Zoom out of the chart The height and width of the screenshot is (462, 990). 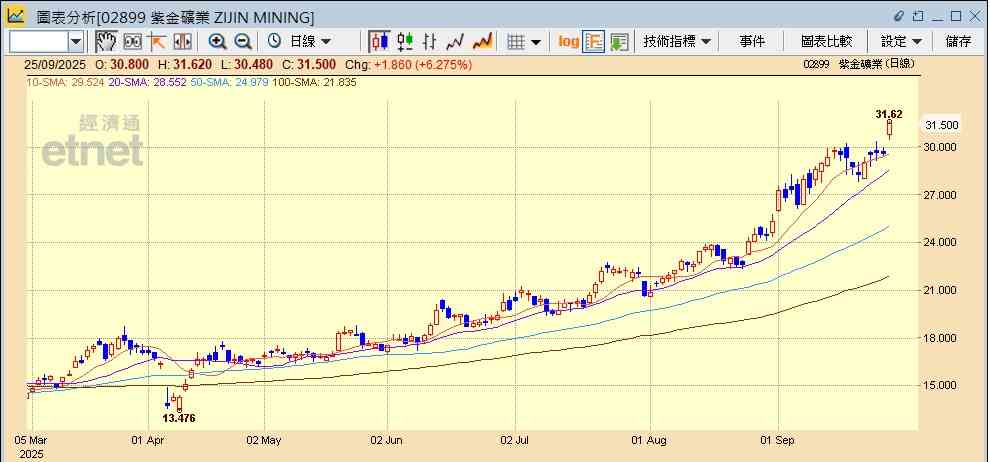coord(242,42)
